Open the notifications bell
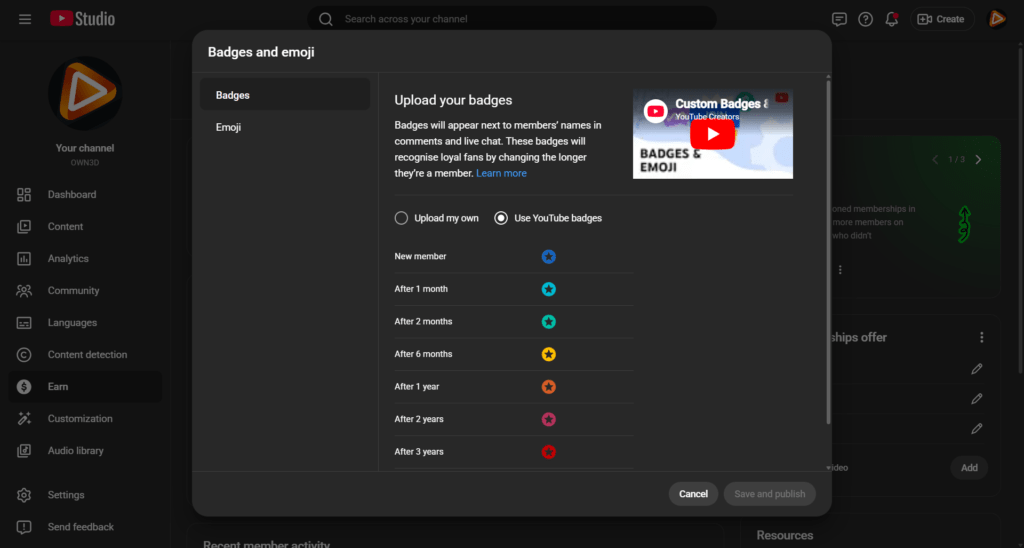The height and width of the screenshot is (548, 1024). tap(891, 19)
